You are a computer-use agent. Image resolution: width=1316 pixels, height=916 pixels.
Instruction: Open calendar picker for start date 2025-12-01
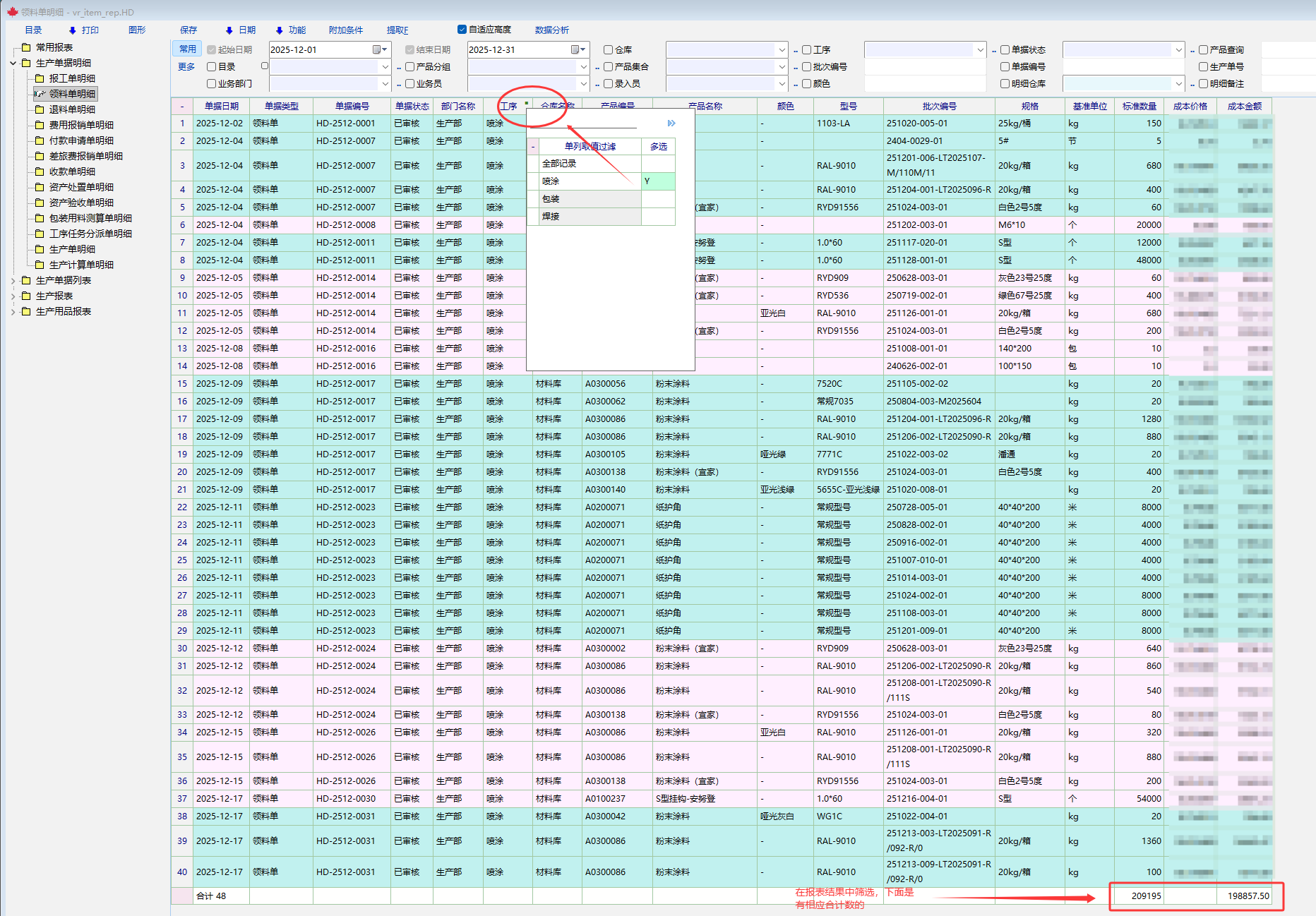click(x=380, y=49)
